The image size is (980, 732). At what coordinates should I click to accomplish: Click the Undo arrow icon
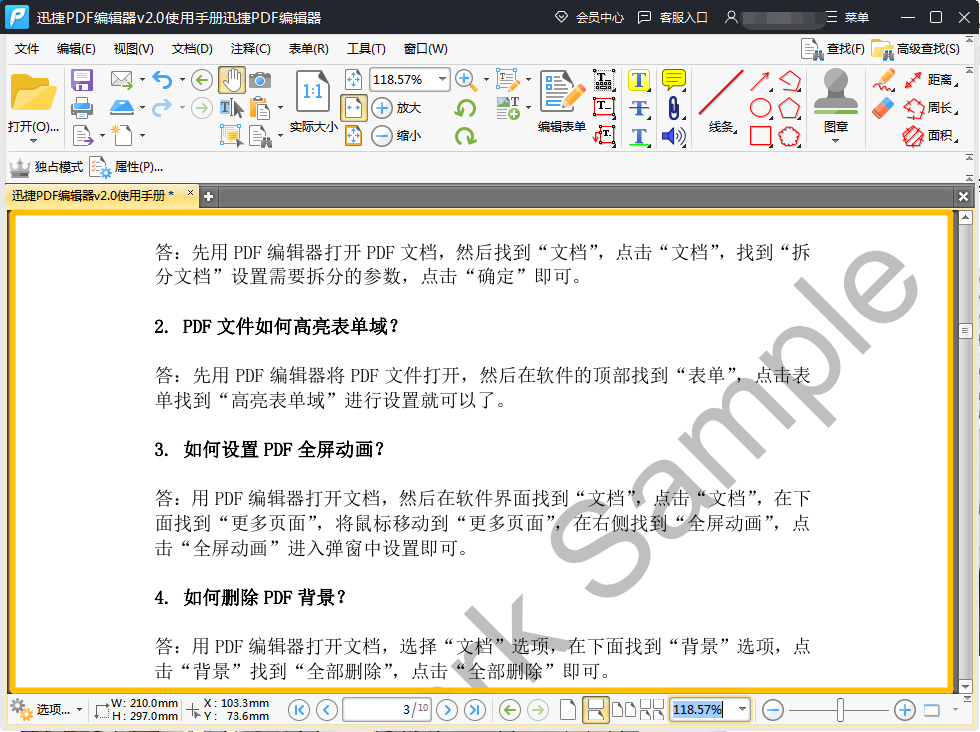point(162,80)
